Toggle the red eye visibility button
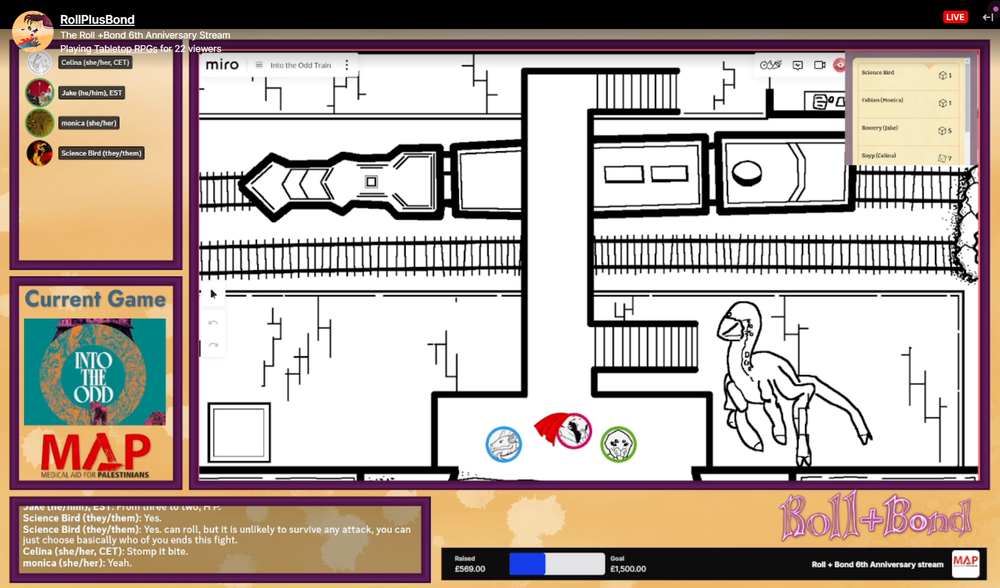This screenshot has width=1000, height=588. pyautogui.click(x=840, y=65)
